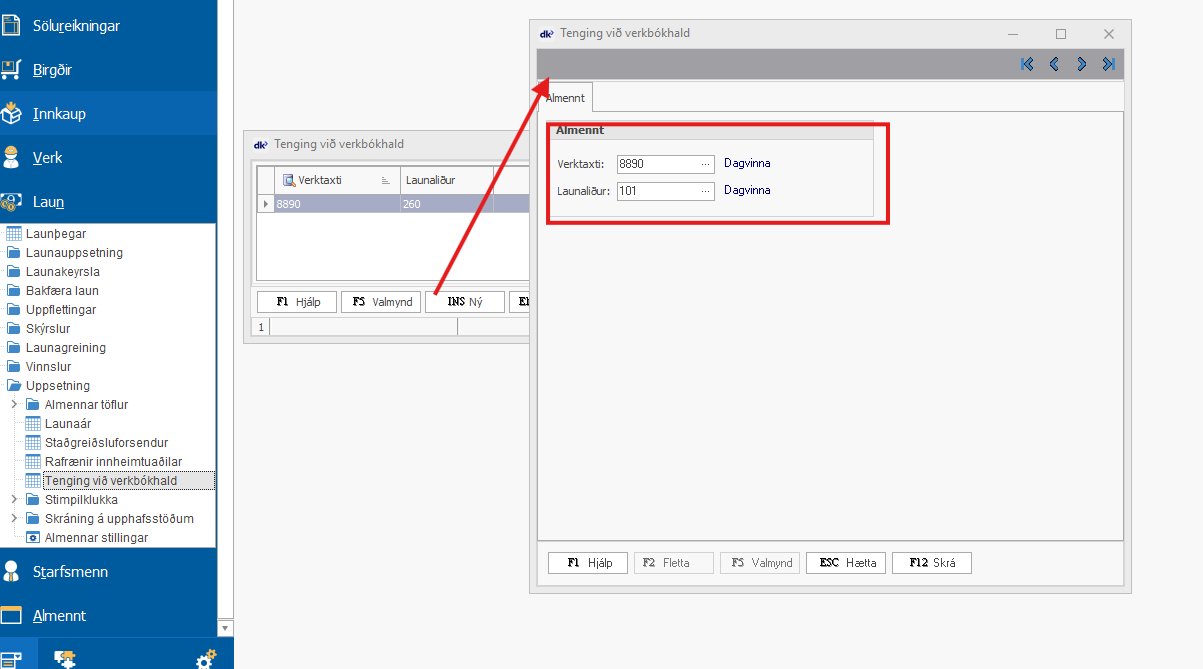Image resolution: width=1203 pixels, height=669 pixels.
Task: Click the INS Ný button
Action: 464,302
